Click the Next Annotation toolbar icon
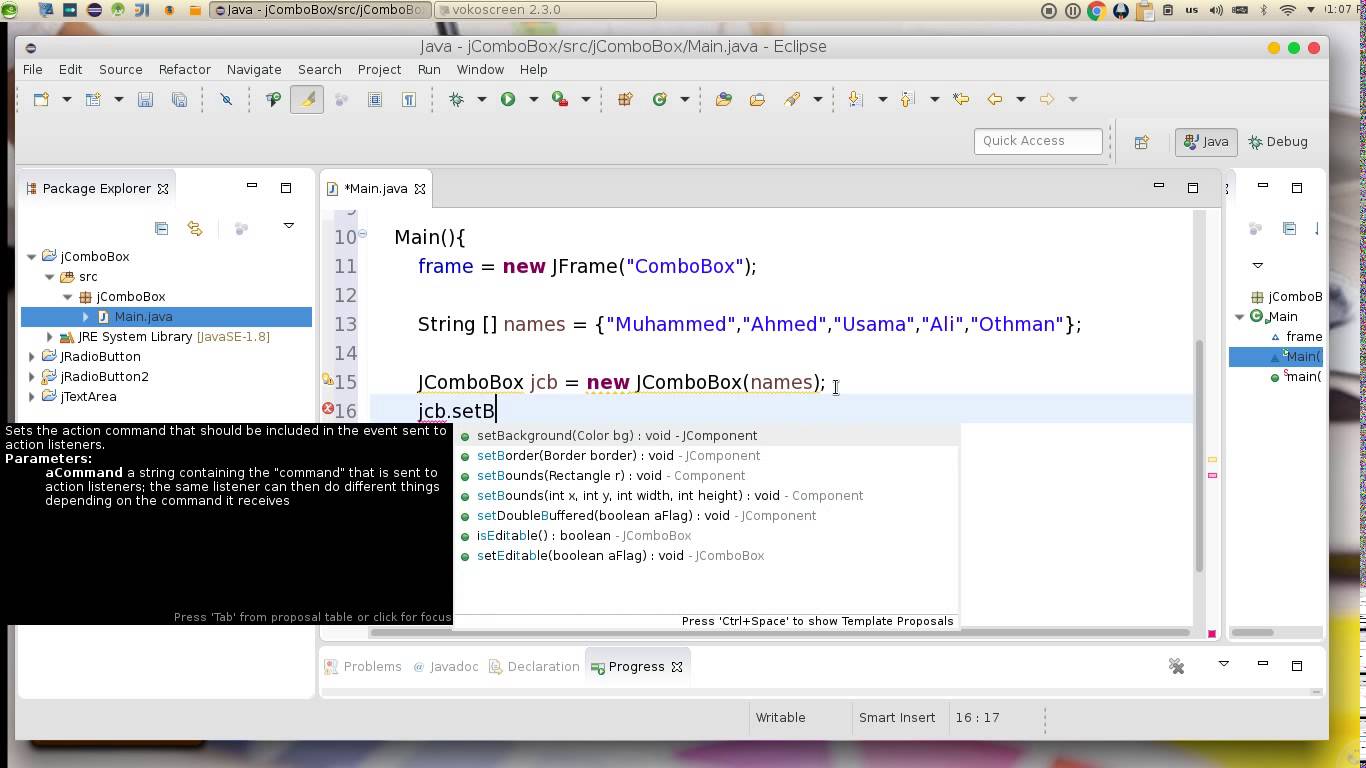Viewport: 1366px width, 768px height. tap(856, 99)
